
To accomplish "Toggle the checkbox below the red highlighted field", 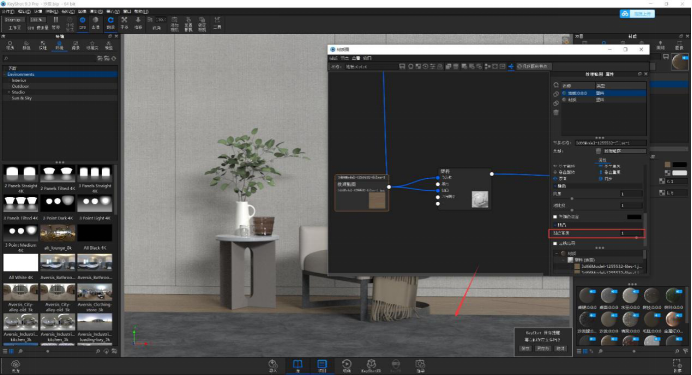I will point(555,243).
